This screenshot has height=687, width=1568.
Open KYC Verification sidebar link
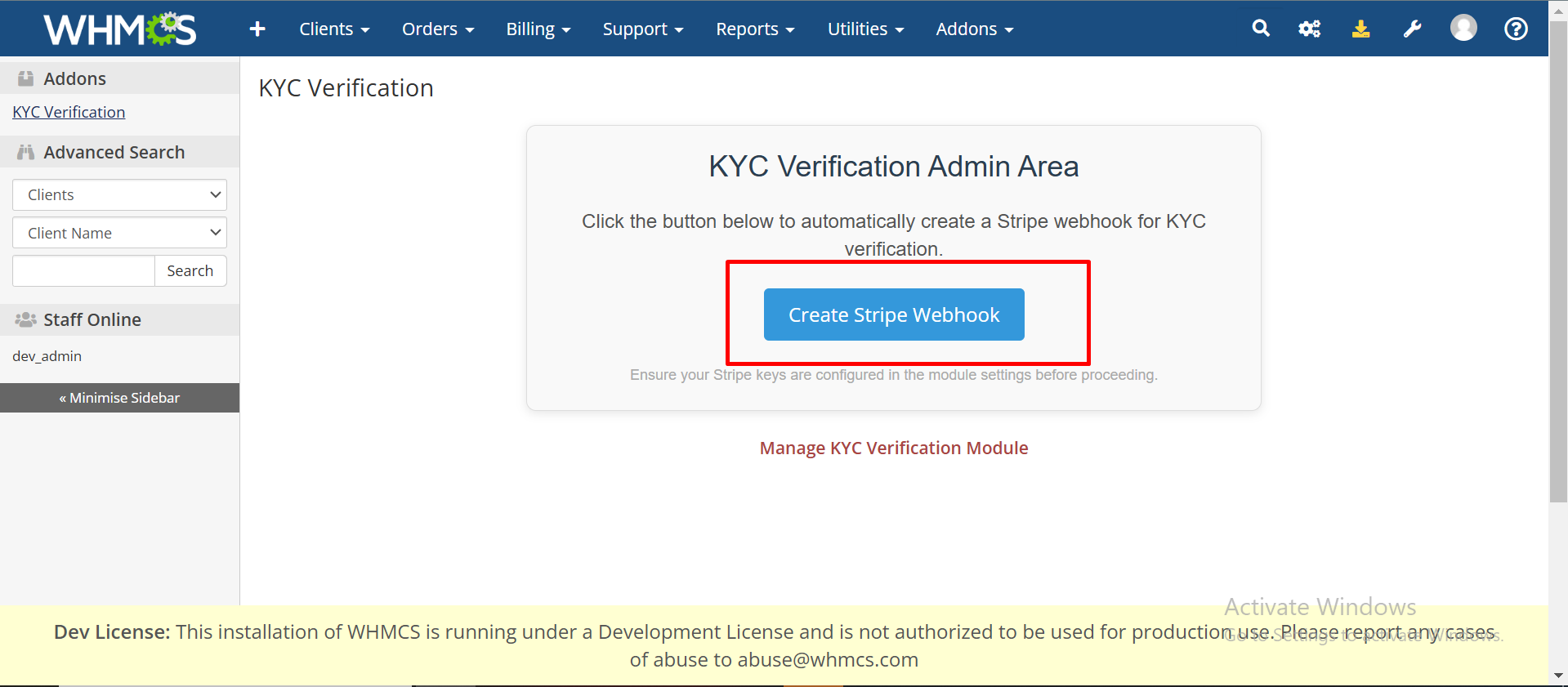69,112
